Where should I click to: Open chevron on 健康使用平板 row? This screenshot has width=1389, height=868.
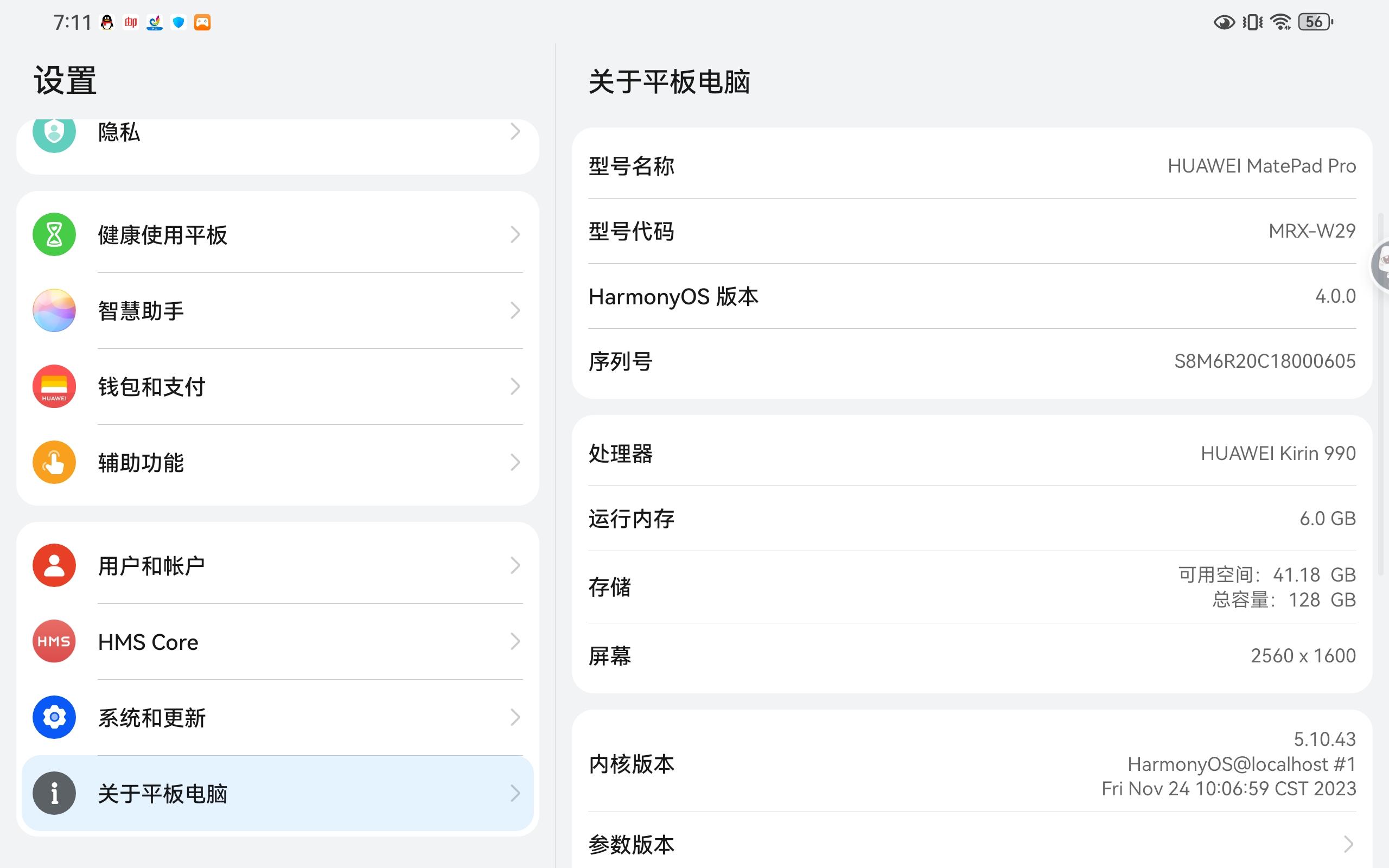tap(515, 234)
